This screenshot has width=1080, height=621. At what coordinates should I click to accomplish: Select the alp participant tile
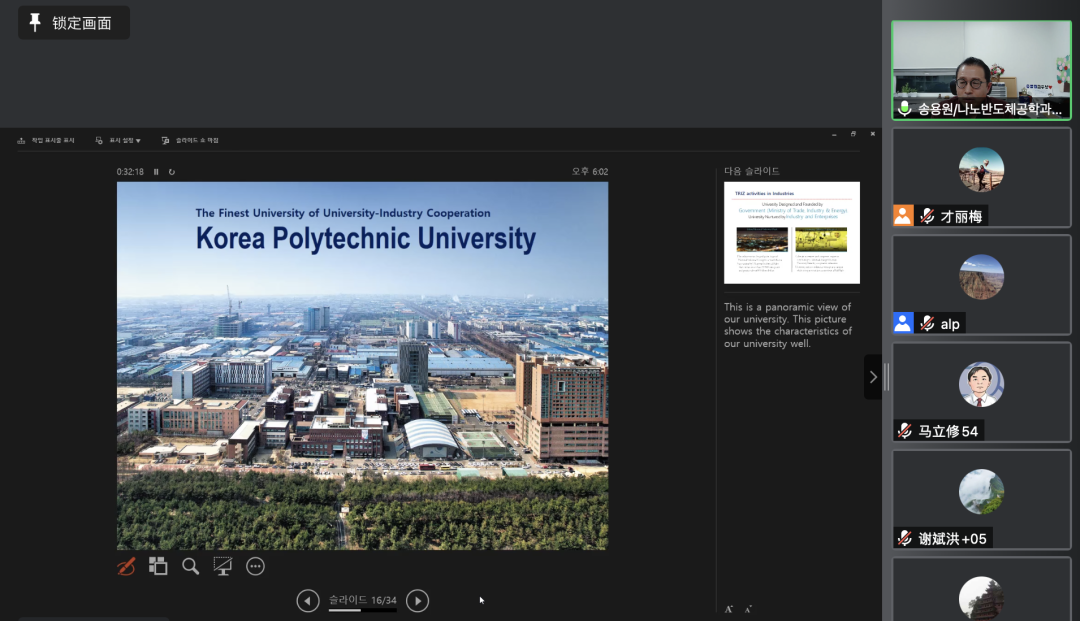click(x=980, y=285)
